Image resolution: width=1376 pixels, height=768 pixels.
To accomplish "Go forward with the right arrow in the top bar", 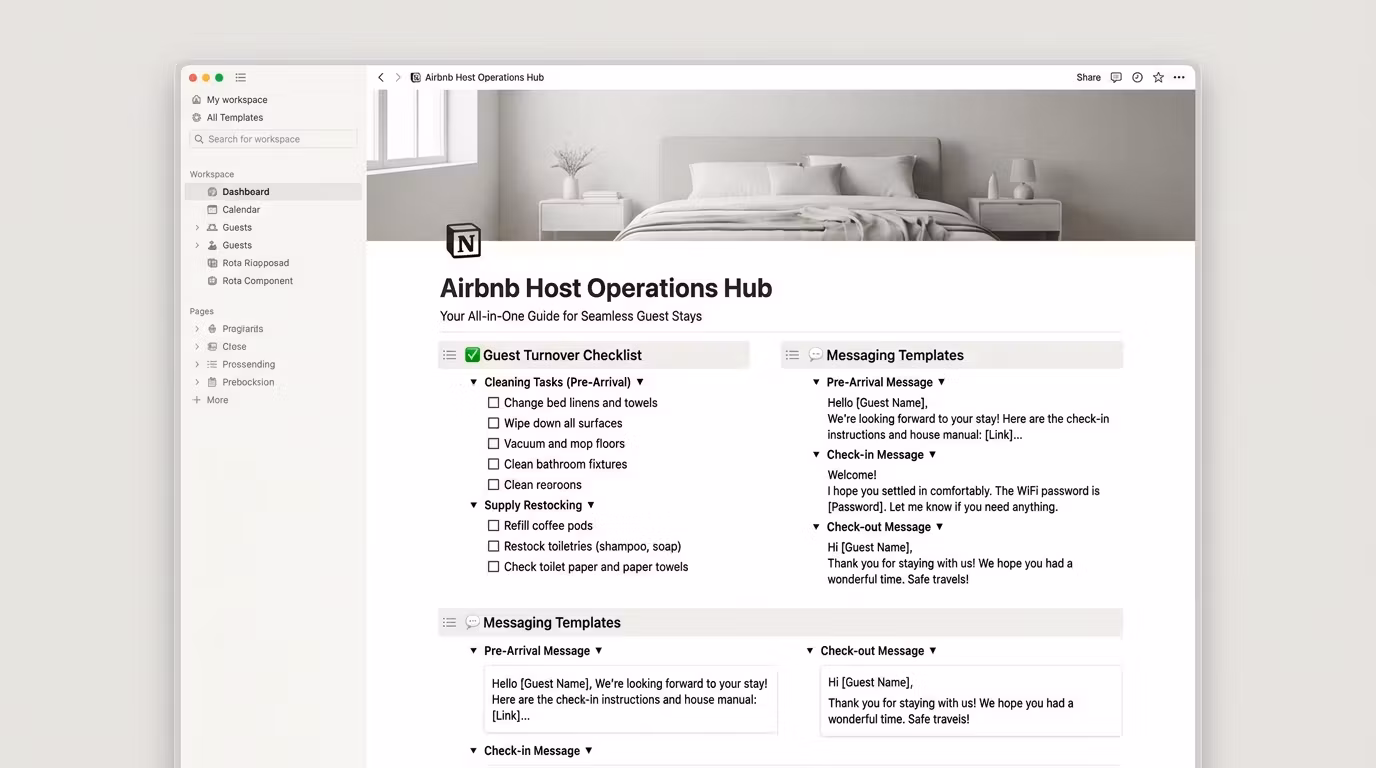I will click(x=398, y=77).
